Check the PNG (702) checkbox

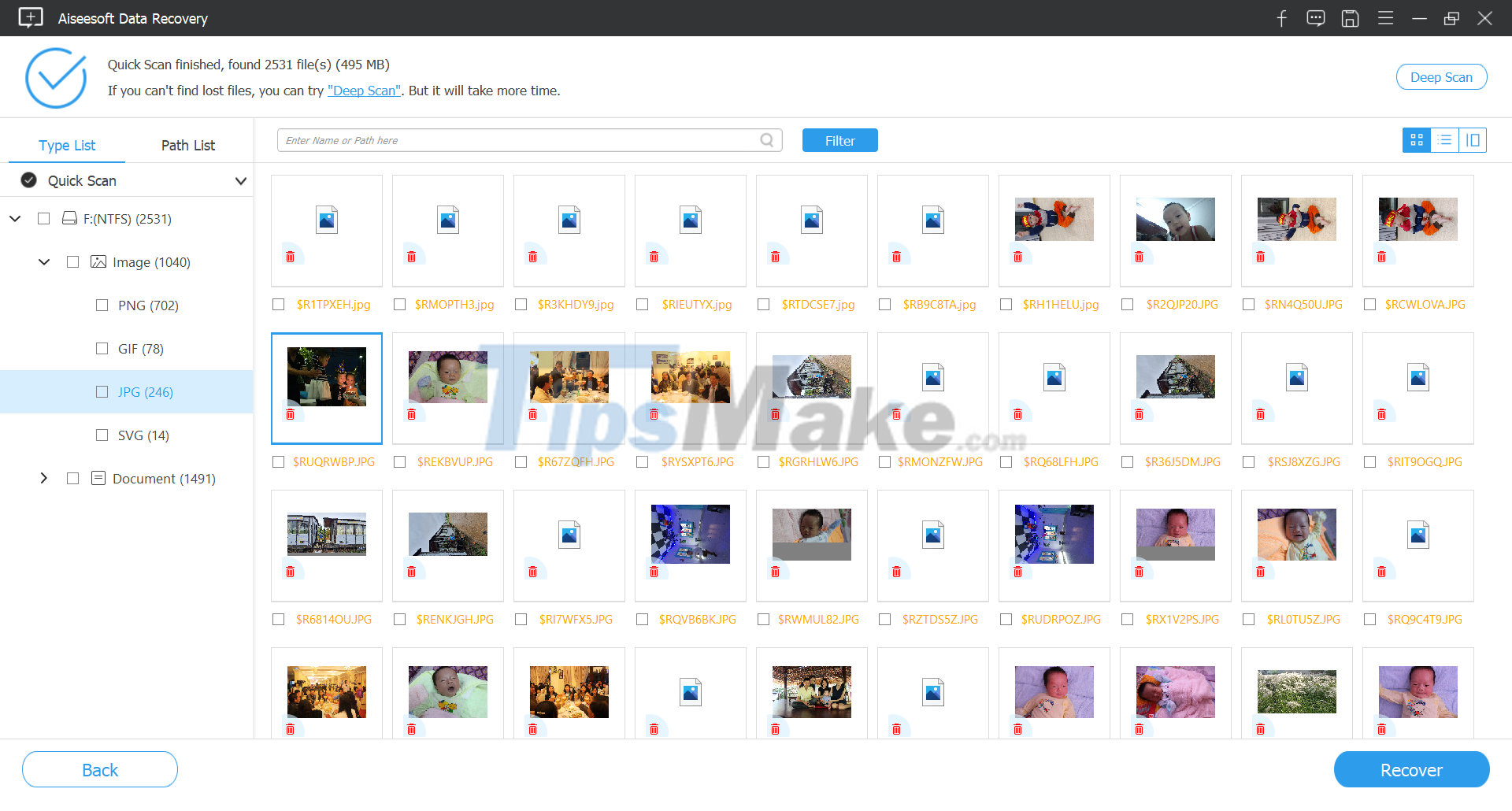tap(102, 305)
